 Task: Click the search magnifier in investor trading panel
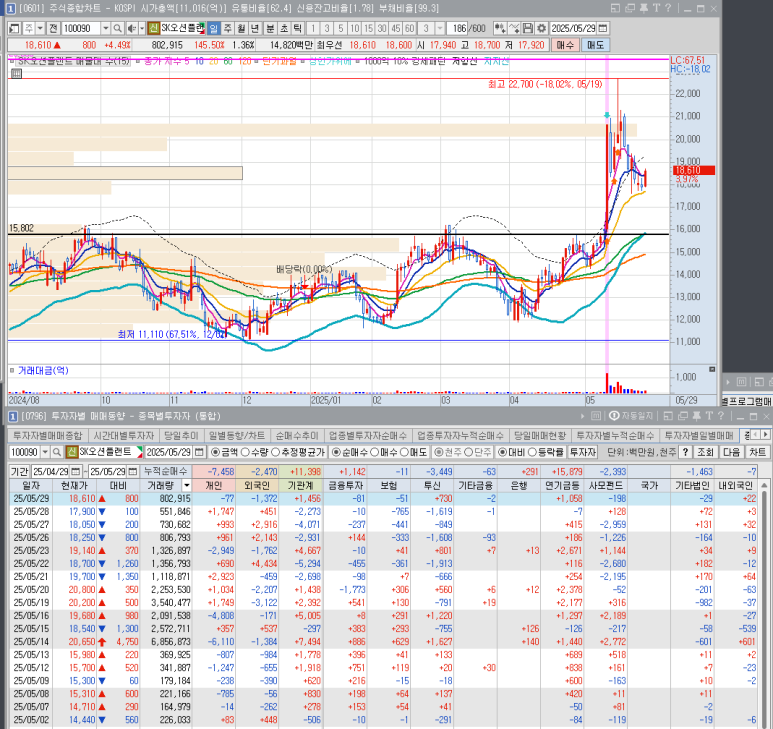pyautogui.click(x=57, y=452)
